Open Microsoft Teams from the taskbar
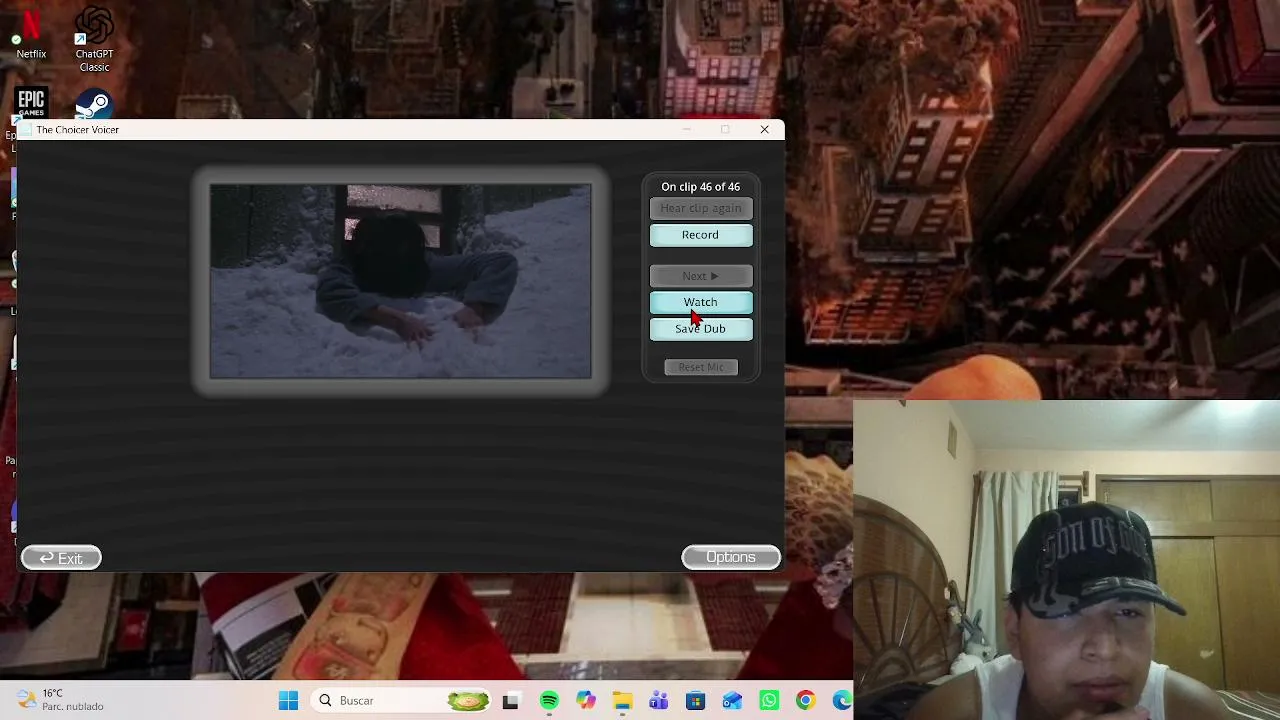The image size is (1280, 720). coord(659,701)
